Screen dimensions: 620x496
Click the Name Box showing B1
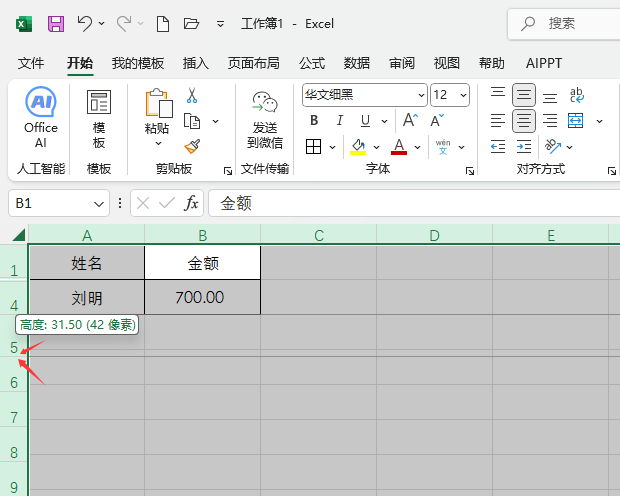tap(59, 203)
